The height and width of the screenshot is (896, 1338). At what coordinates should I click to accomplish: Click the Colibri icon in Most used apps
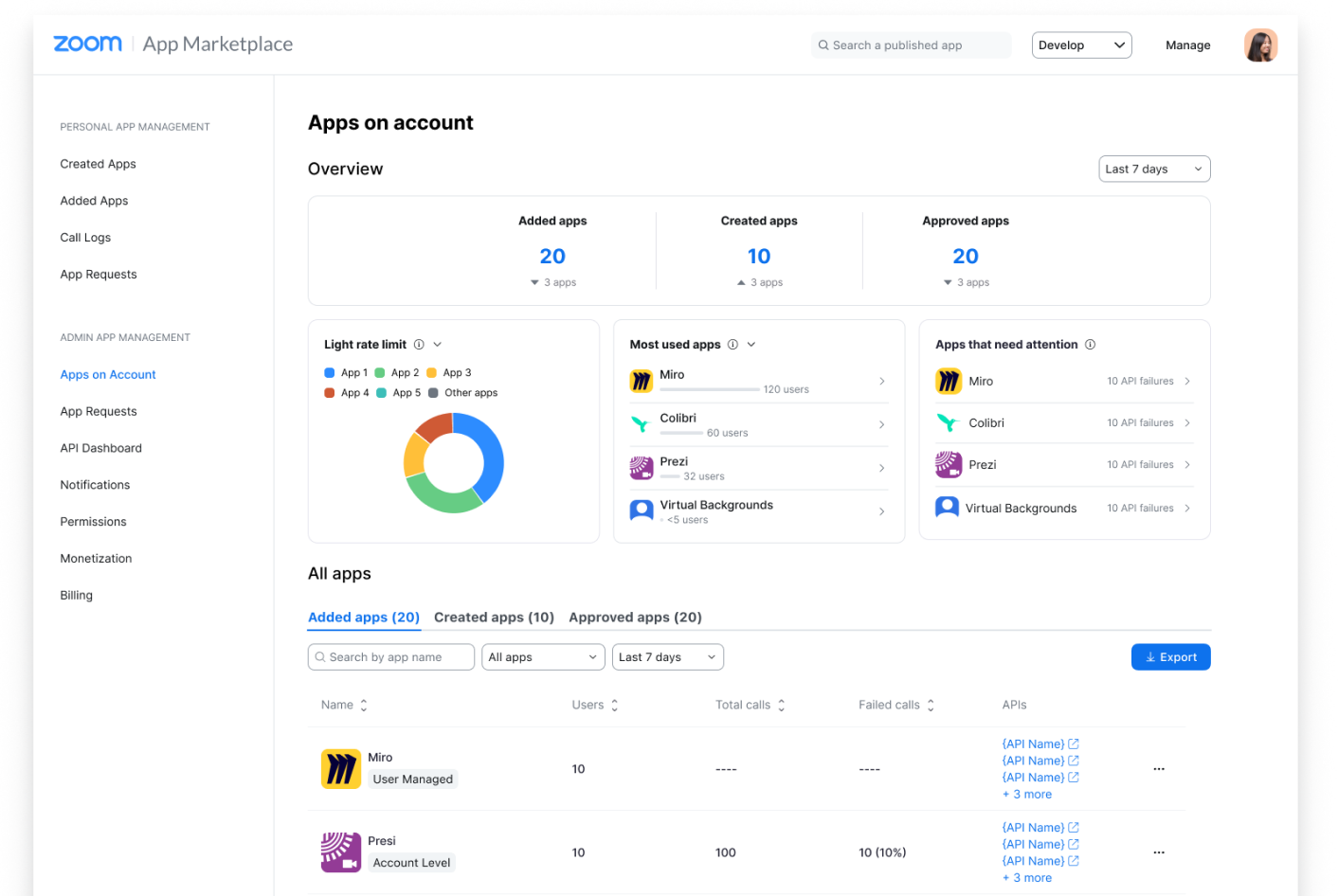(642, 424)
